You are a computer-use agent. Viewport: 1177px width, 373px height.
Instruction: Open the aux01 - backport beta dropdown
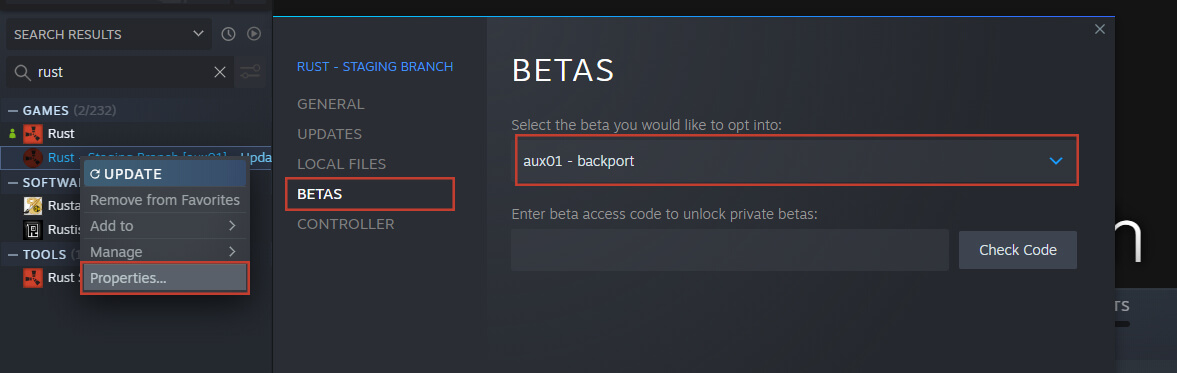(x=796, y=161)
